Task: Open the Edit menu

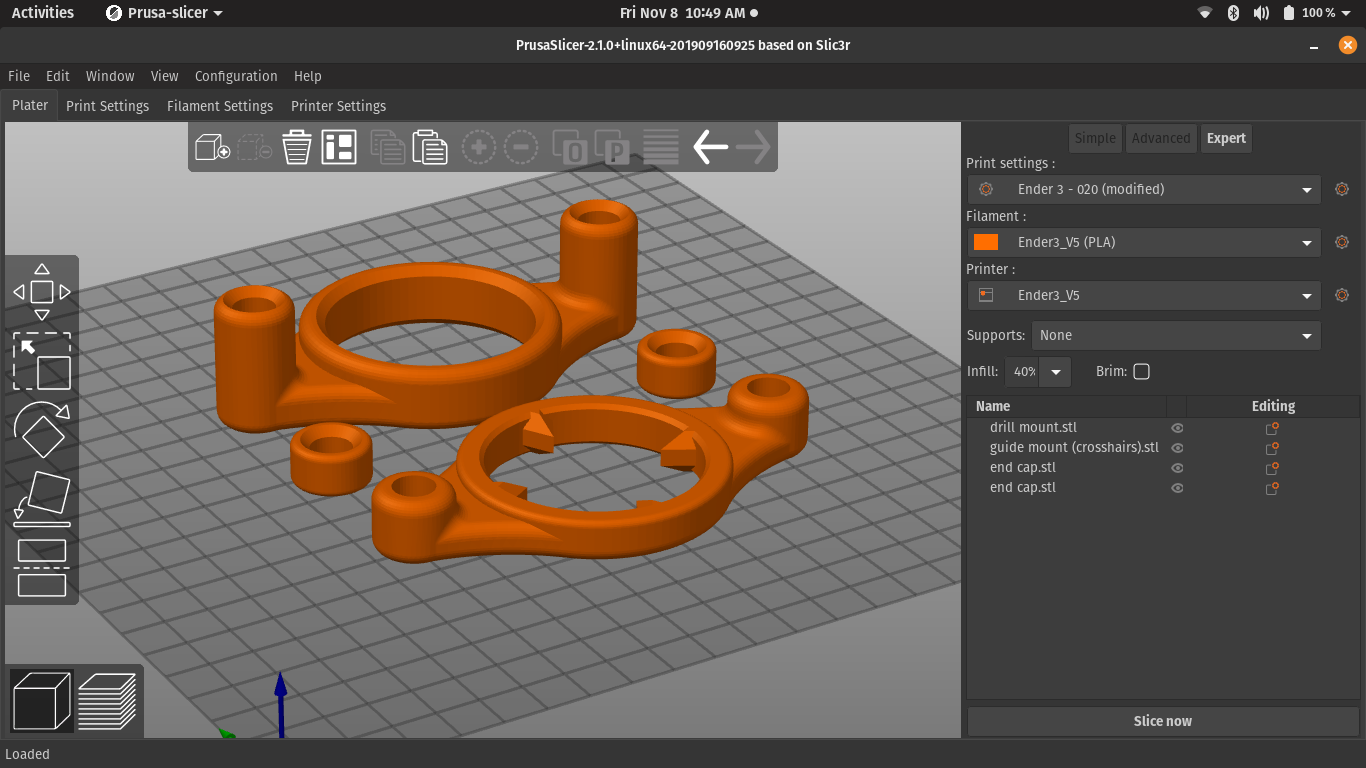Action: click(x=58, y=76)
